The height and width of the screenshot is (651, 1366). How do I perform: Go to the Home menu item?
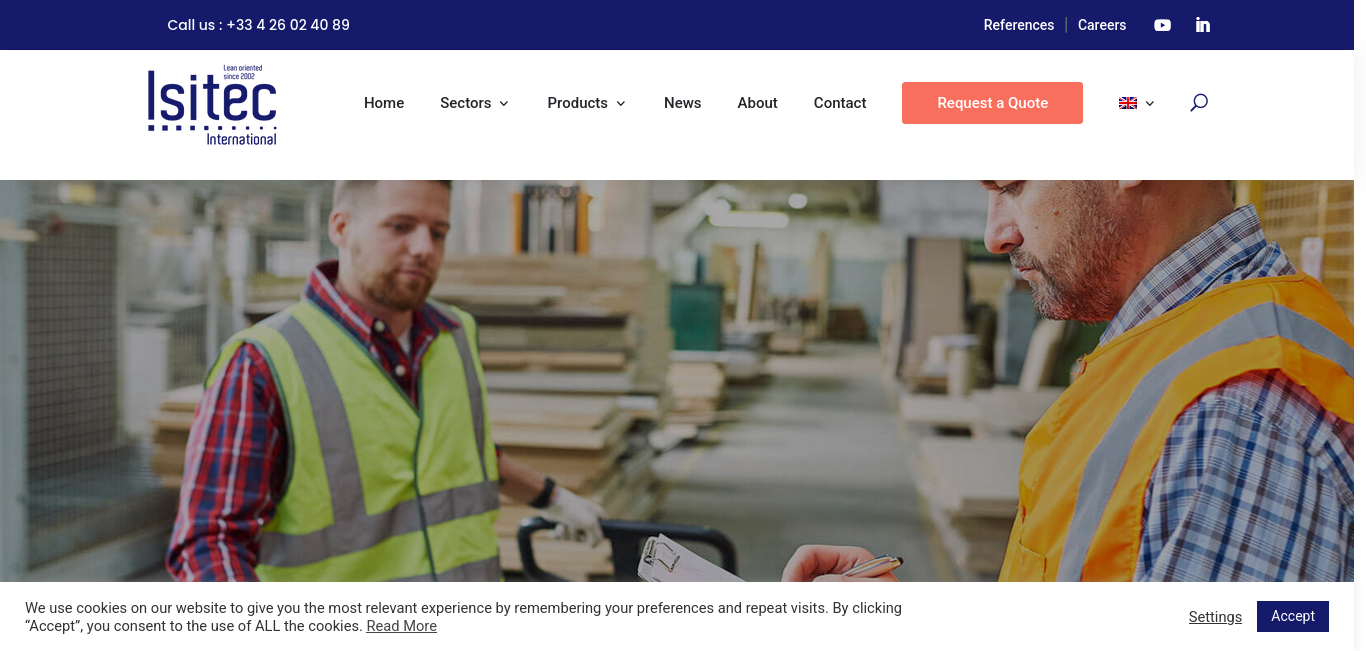pos(384,103)
